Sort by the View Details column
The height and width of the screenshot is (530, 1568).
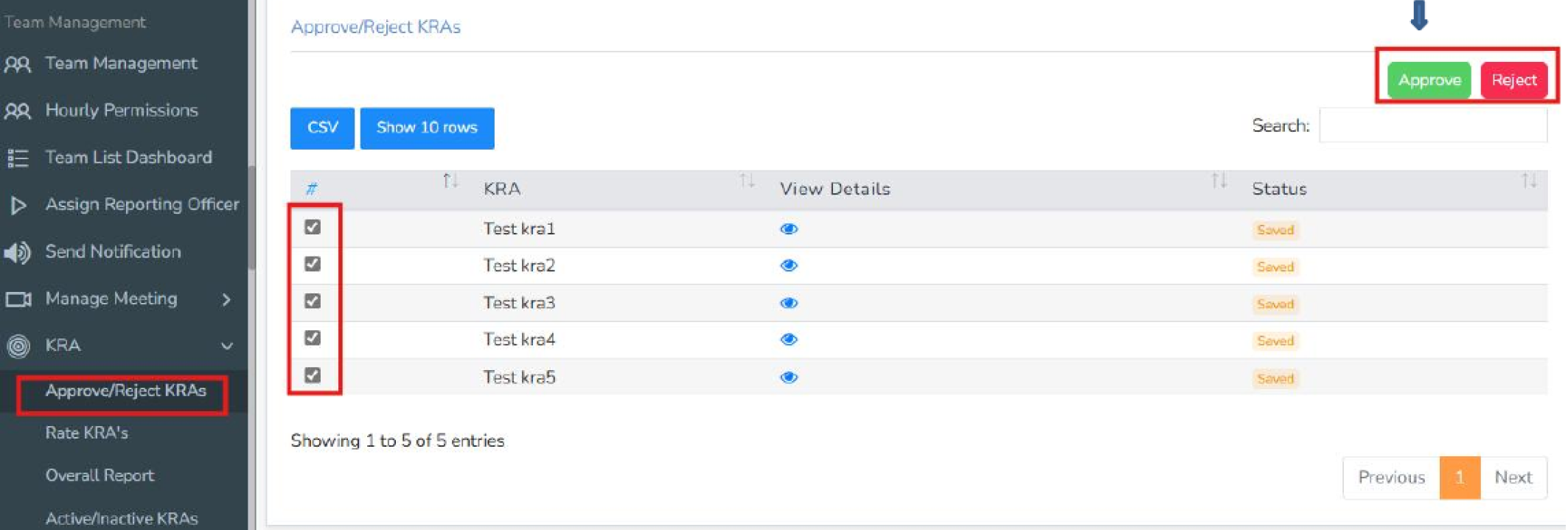(x=1002, y=189)
